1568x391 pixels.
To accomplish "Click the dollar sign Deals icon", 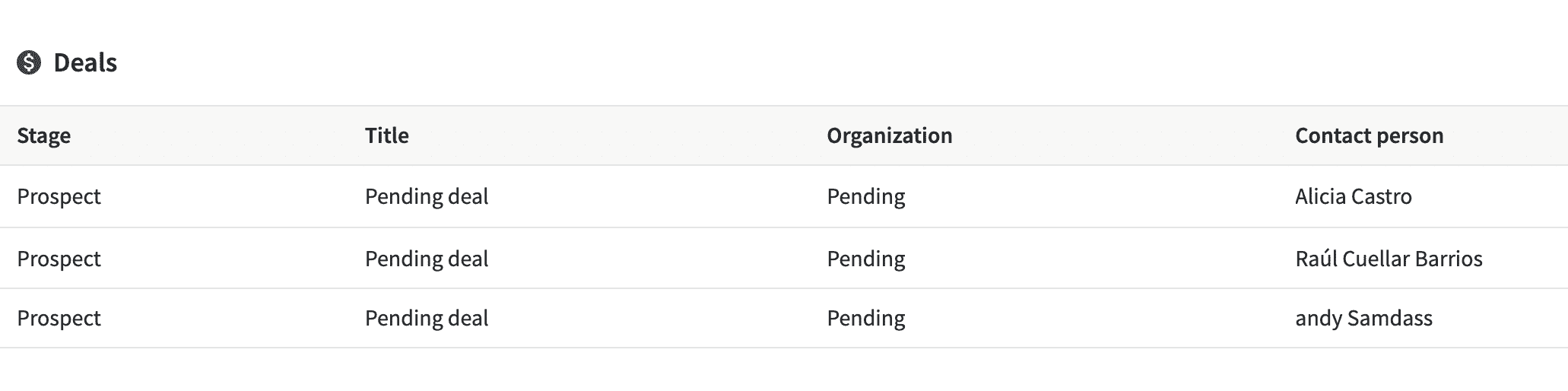I will pos(29,63).
